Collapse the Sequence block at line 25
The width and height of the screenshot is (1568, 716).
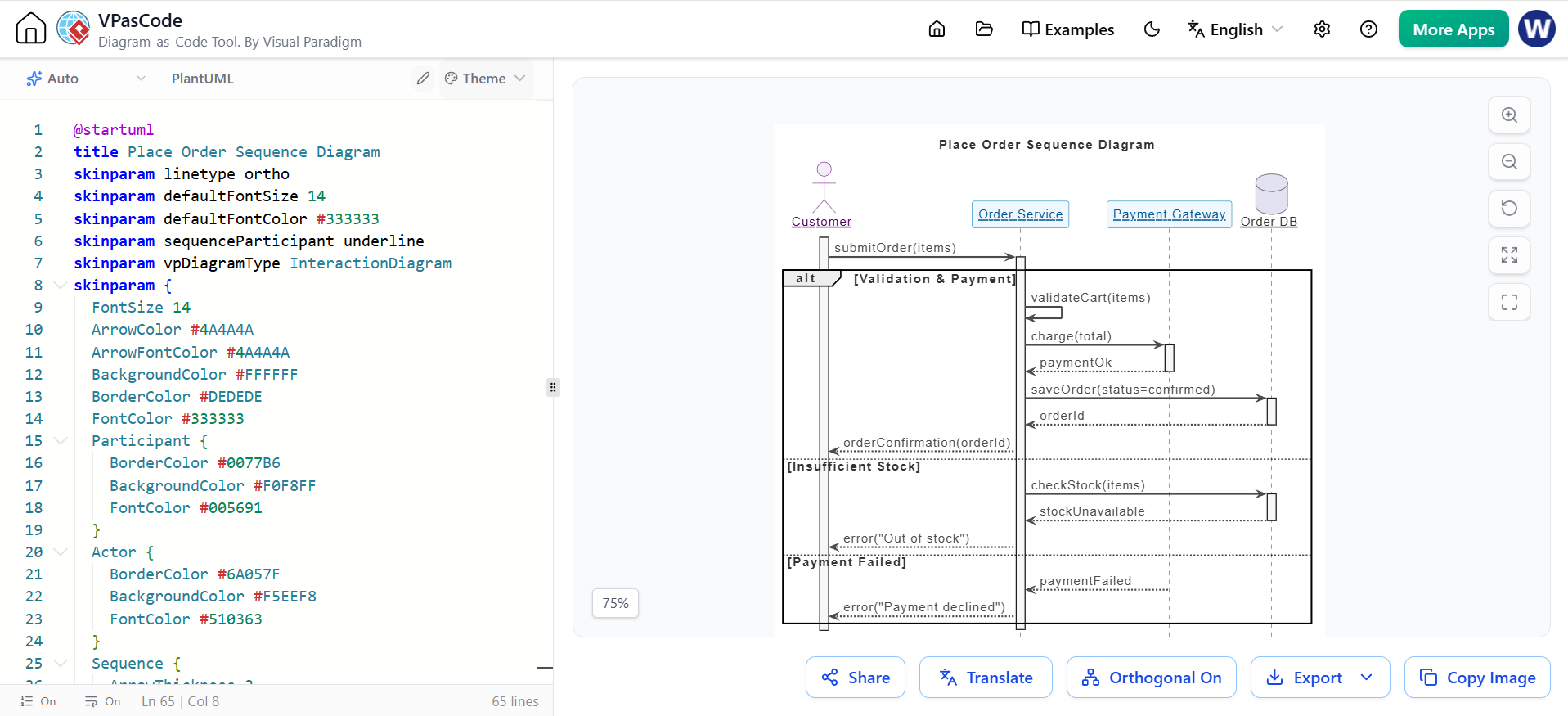tap(60, 663)
